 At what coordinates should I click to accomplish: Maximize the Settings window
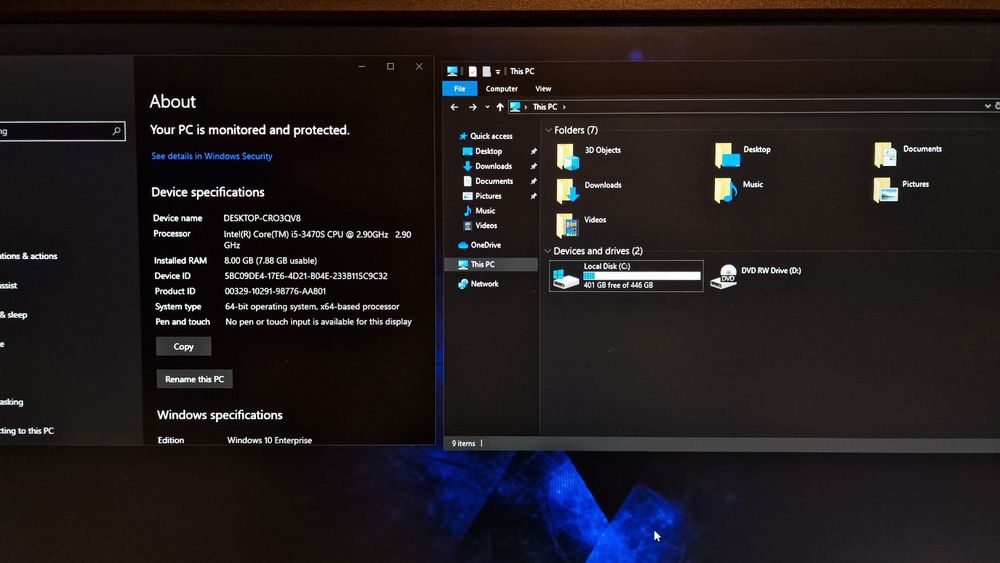(x=390, y=66)
